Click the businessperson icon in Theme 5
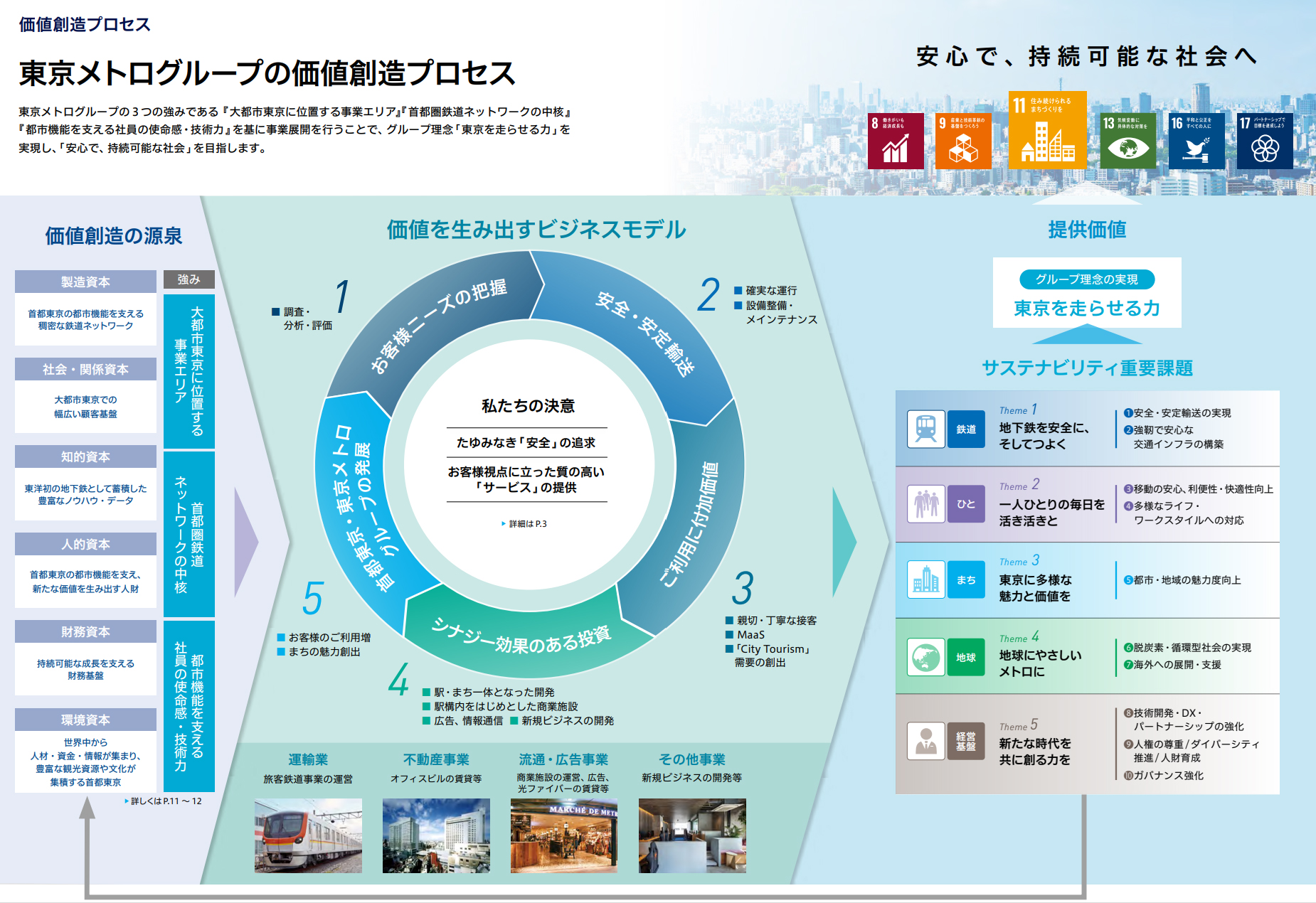The image size is (1316, 903). (x=926, y=741)
